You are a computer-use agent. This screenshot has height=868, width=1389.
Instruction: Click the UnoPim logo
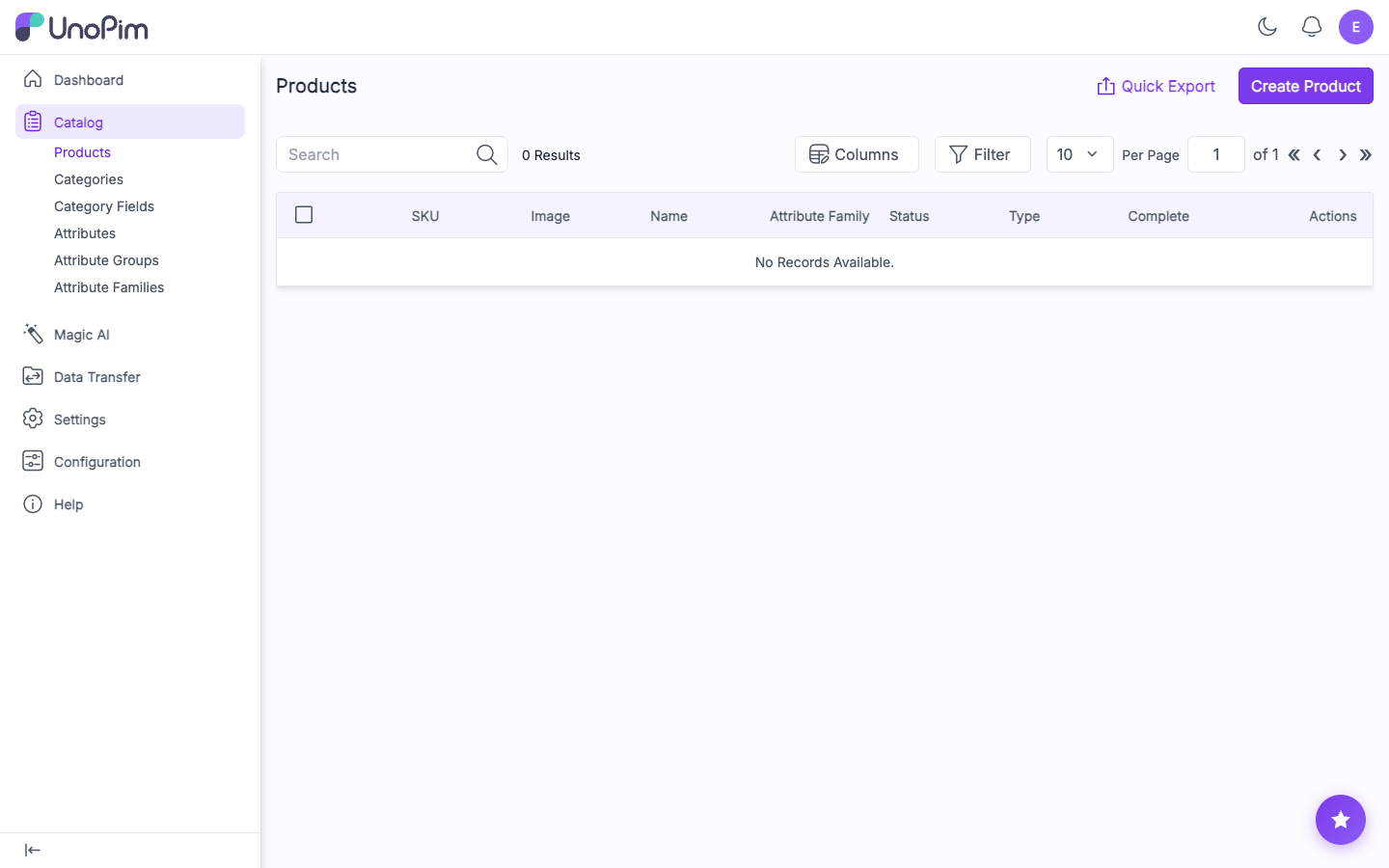82,27
